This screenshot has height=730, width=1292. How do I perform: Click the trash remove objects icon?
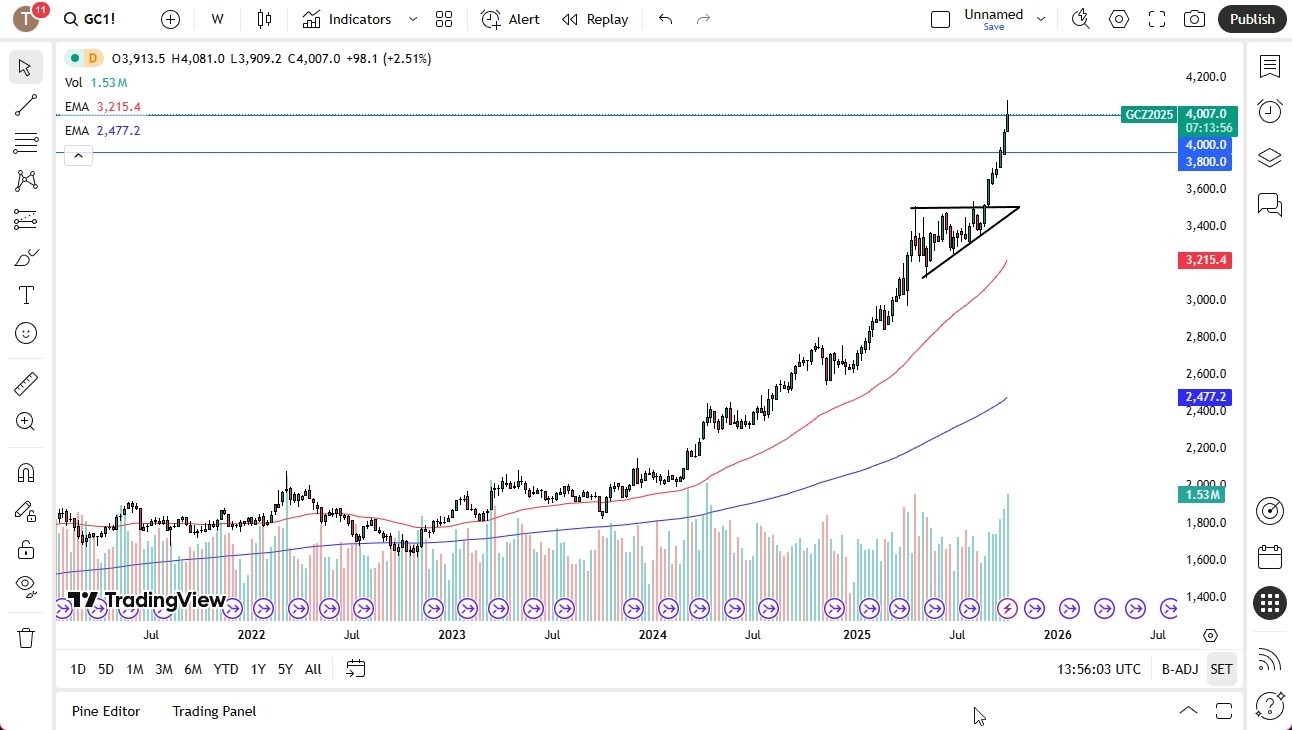click(26, 637)
